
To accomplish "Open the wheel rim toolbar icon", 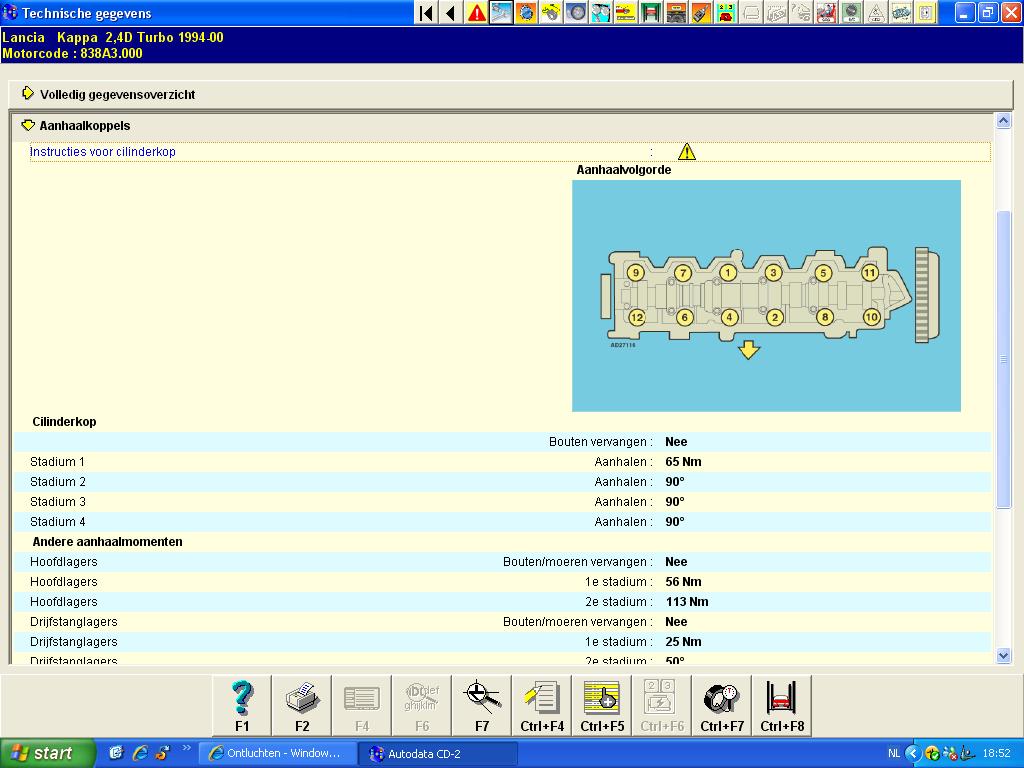I will (575, 12).
